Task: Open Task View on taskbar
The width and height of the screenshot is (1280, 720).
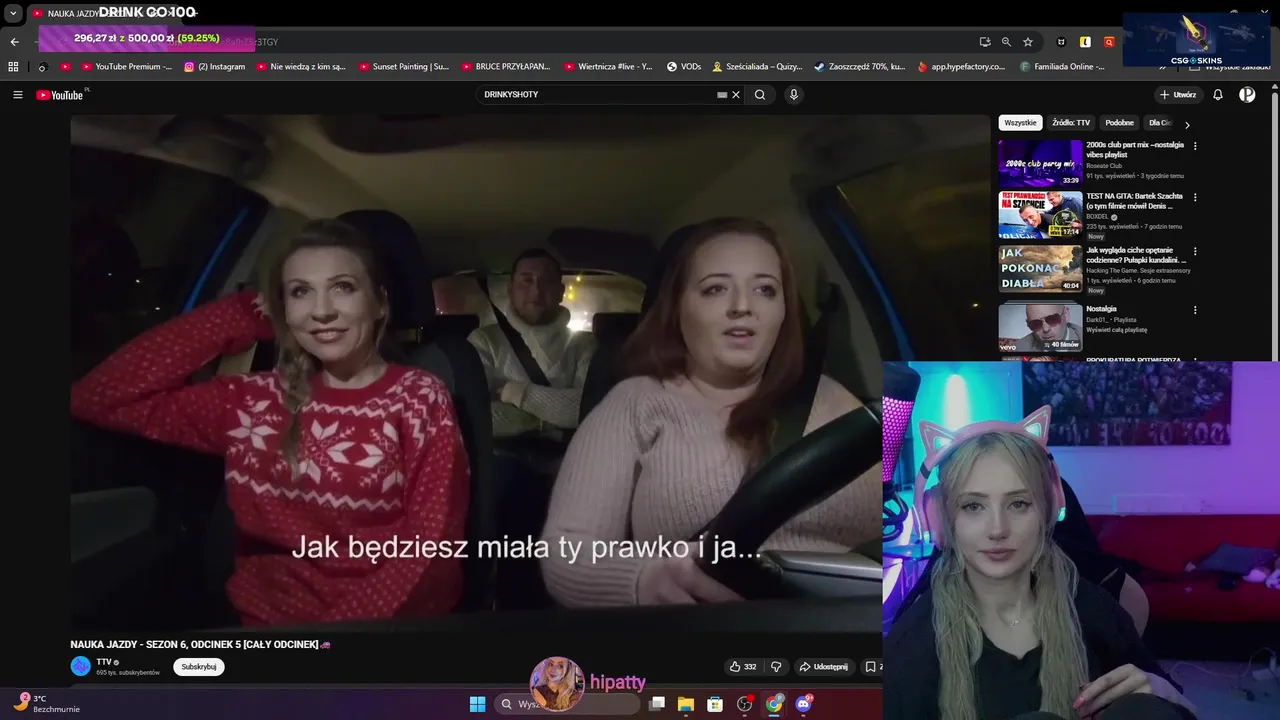Action: coord(657,704)
